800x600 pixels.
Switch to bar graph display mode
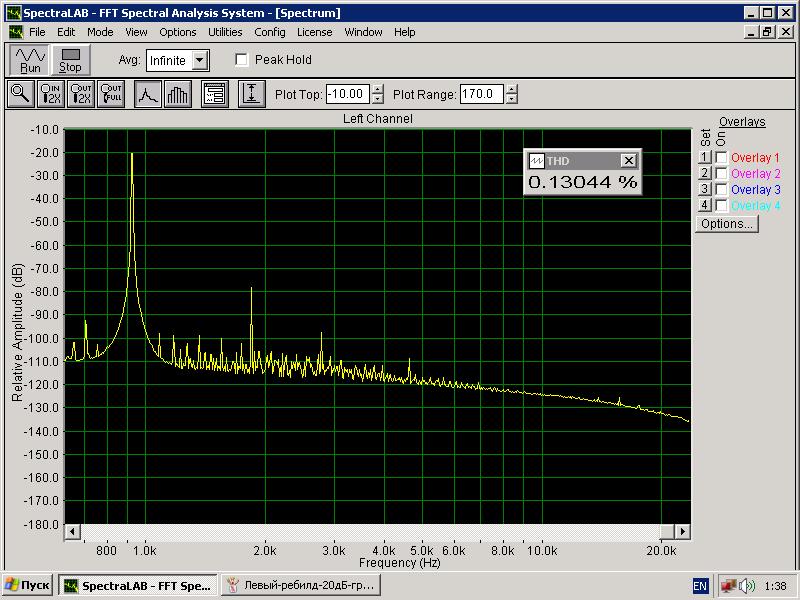(177, 94)
